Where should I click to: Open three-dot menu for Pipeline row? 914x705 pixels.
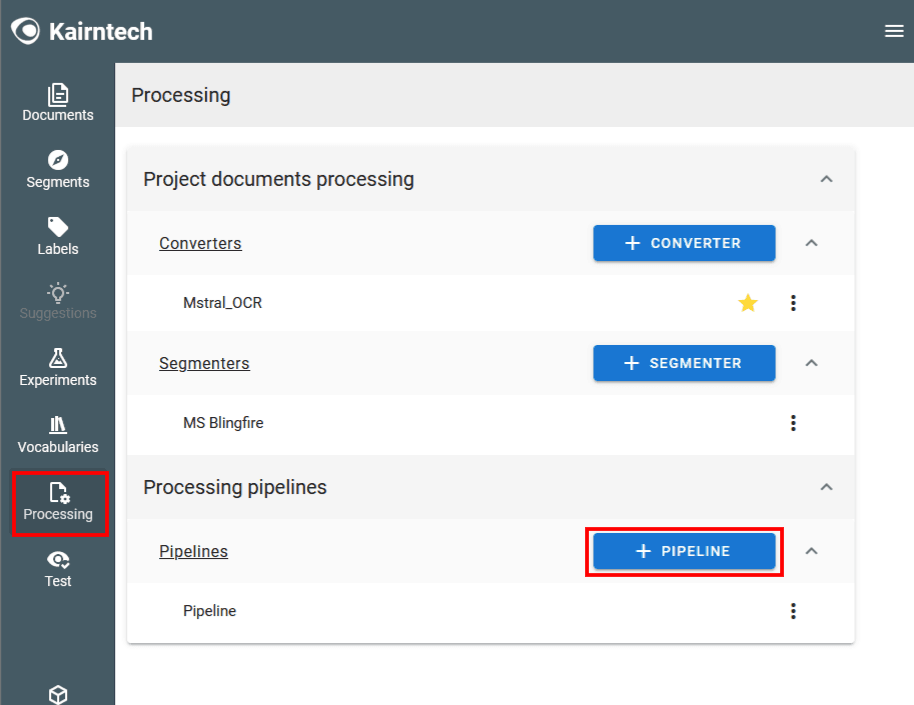coord(793,611)
